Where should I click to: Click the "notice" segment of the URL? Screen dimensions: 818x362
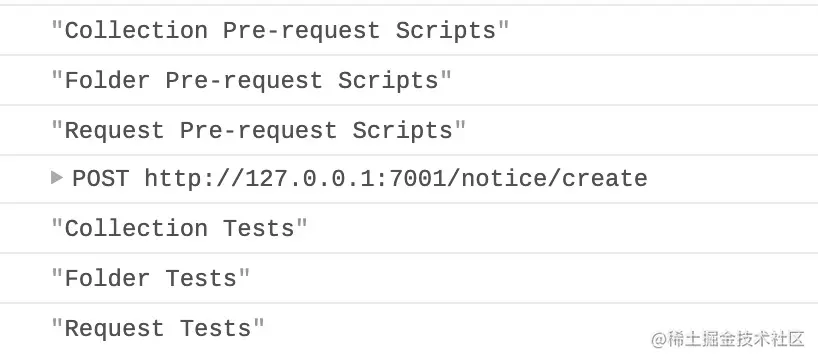coord(504,178)
